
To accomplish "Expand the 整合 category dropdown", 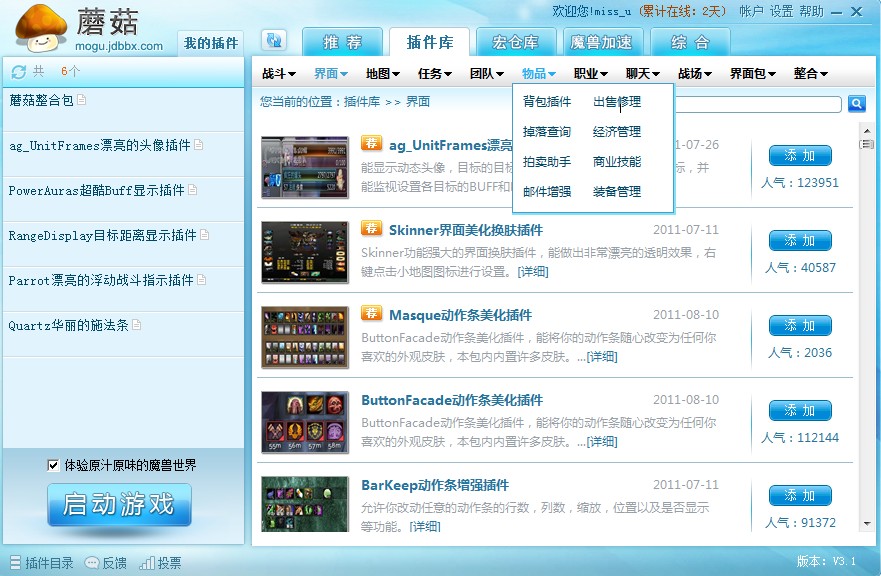I will click(811, 74).
